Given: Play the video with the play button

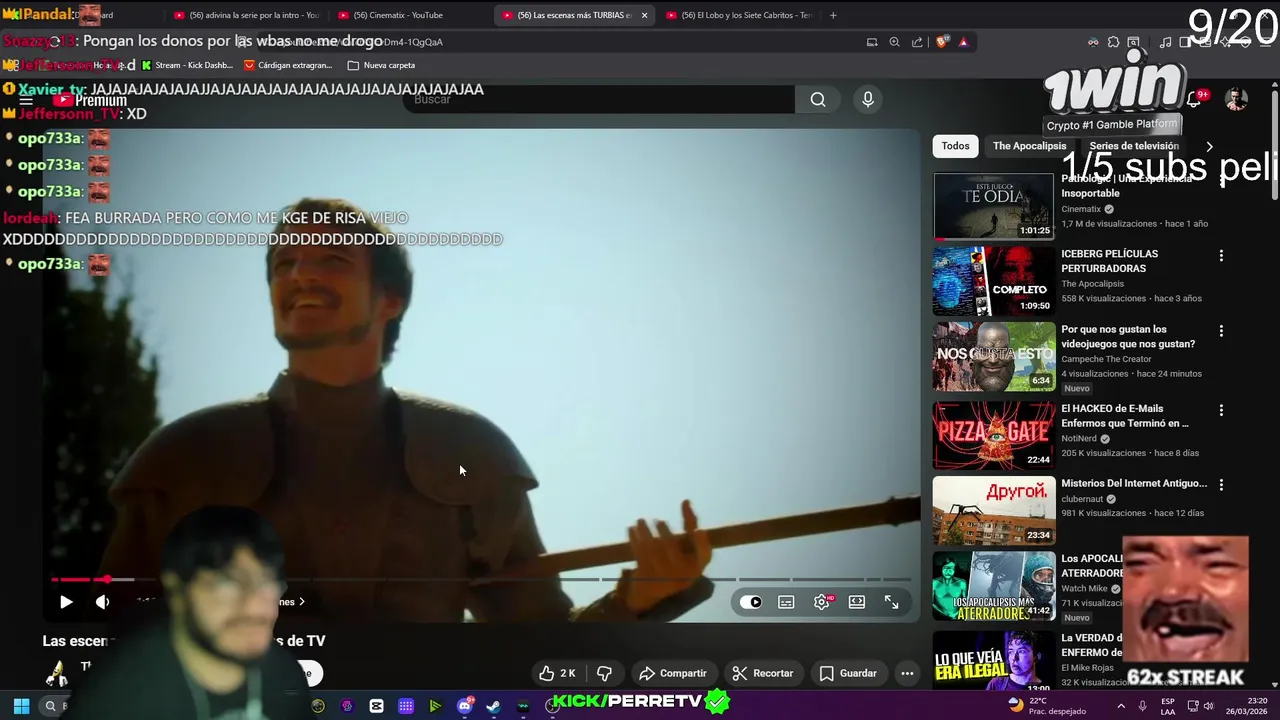Looking at the screenshot, I should coord(66,602).
